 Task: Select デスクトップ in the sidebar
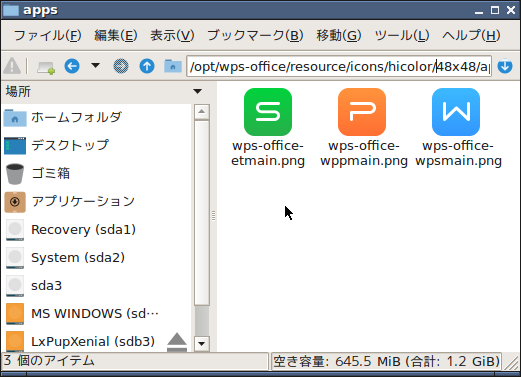pos(97,145)
